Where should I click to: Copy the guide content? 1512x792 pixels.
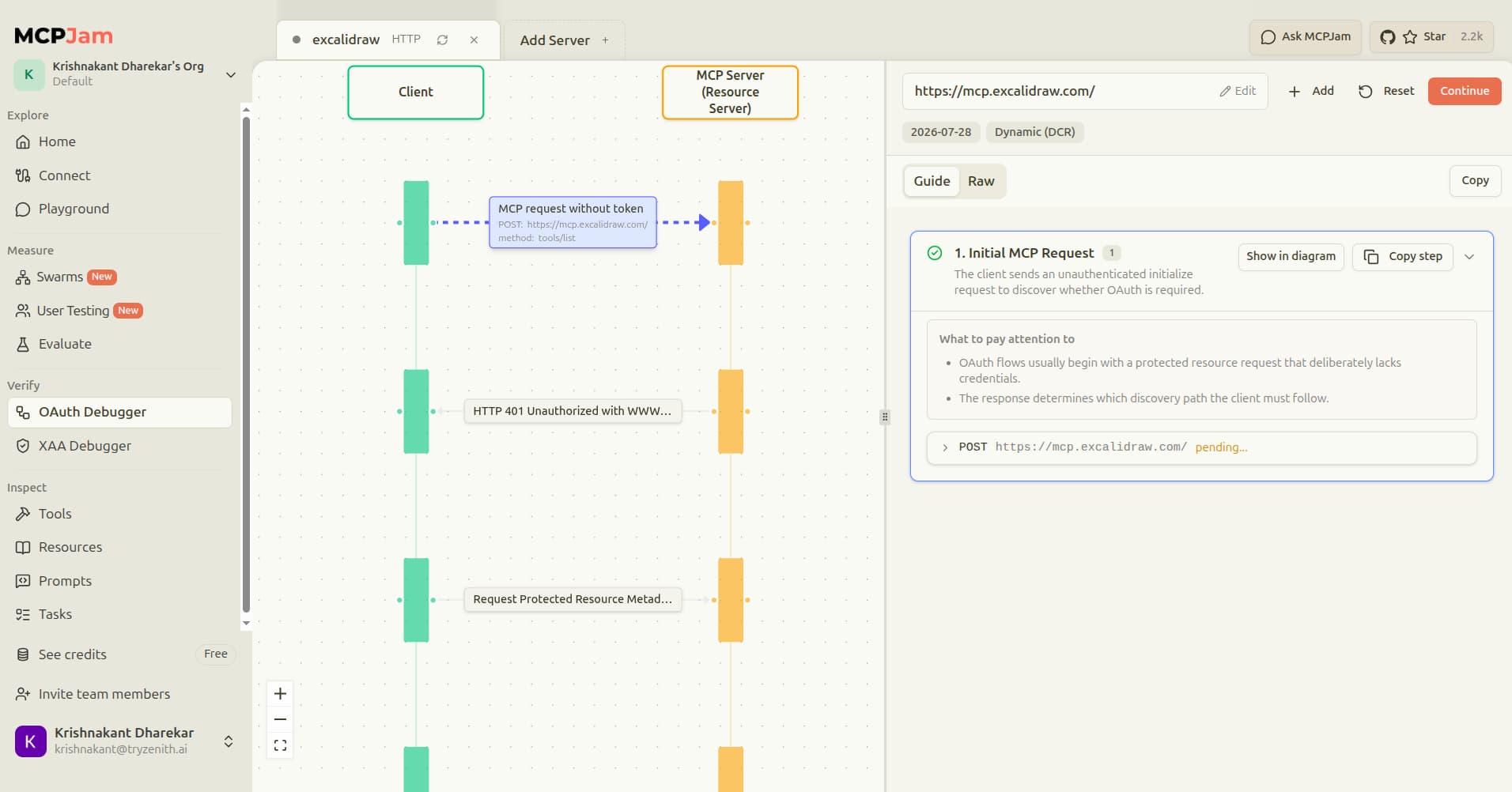pos(1475,180)
